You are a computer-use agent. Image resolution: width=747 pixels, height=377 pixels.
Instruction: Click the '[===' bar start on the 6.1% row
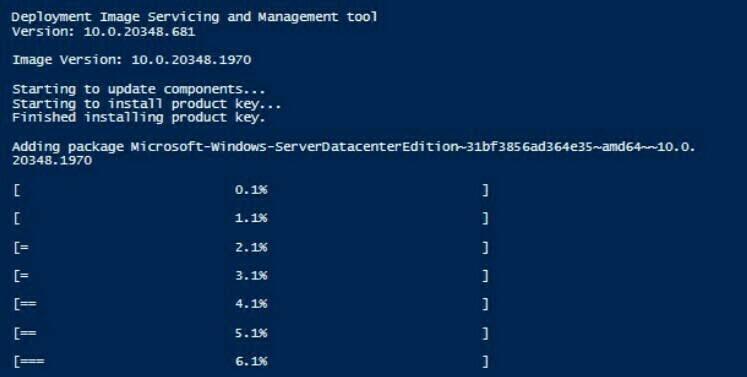coord(29,361)
